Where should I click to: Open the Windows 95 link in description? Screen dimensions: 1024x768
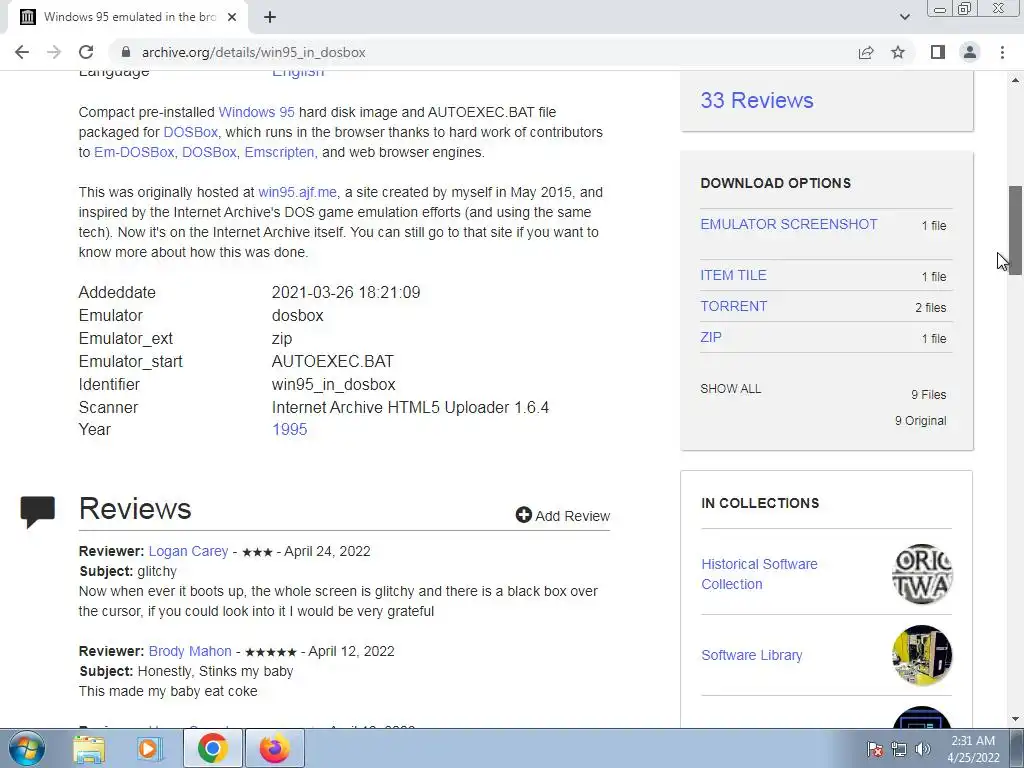[x=256, y=112]
